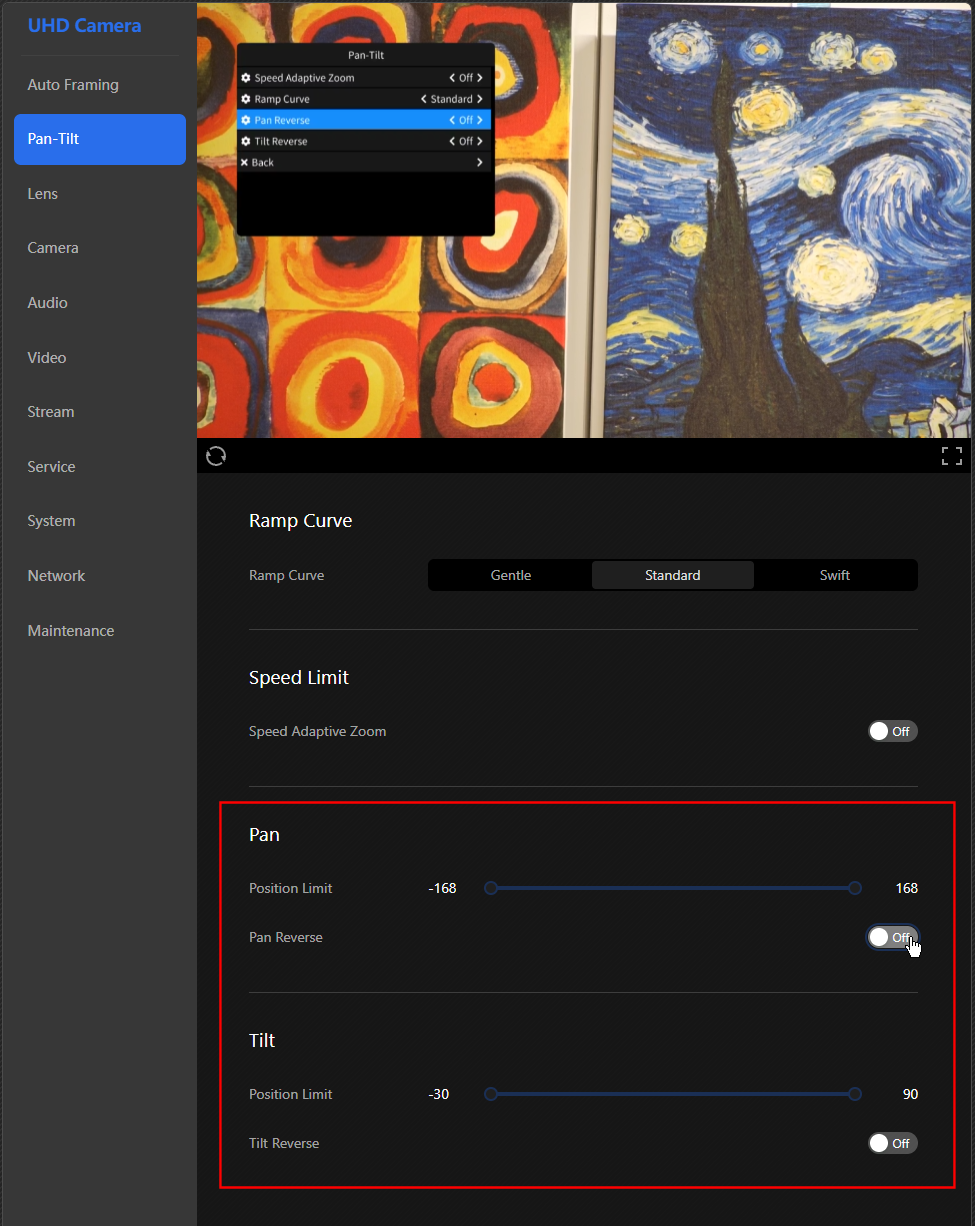Click the gear icon of the overlay Speed Adaptive Zoom row
This screenshot has width=975, height=1226.
pos(246,78)
